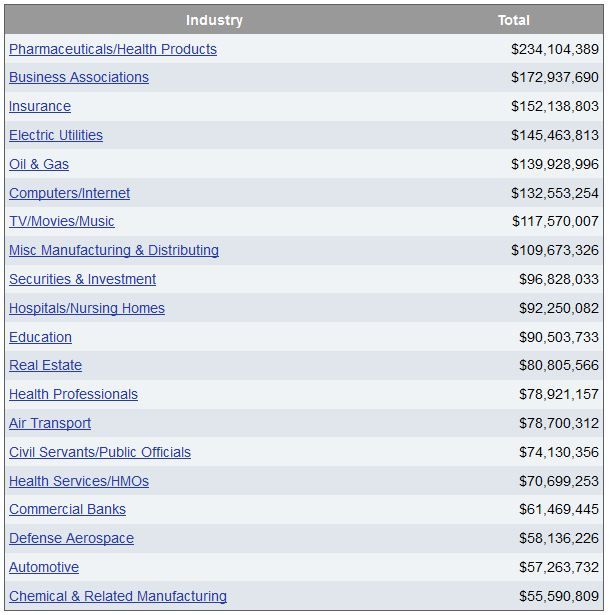This screenshot has height=615, width=610.
Task: Select the Electric Utilities link
Action: point(56,135)
